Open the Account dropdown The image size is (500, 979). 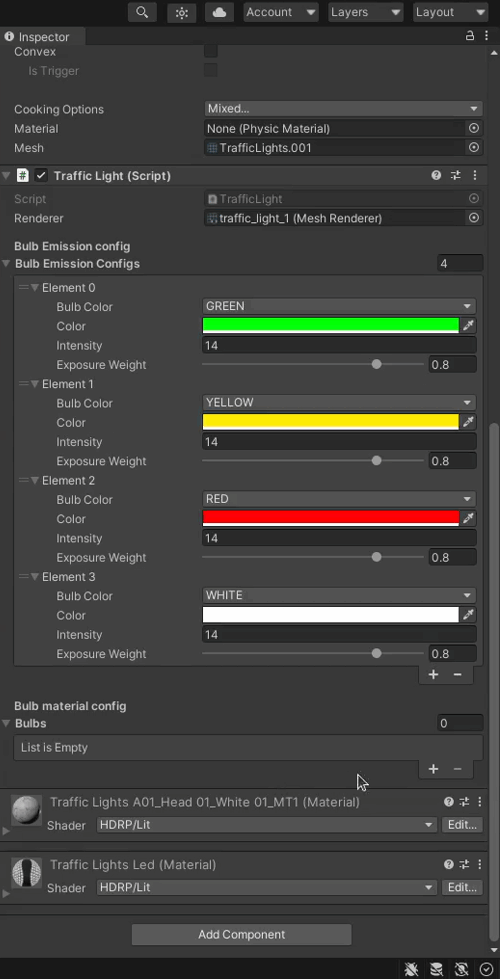280,12
